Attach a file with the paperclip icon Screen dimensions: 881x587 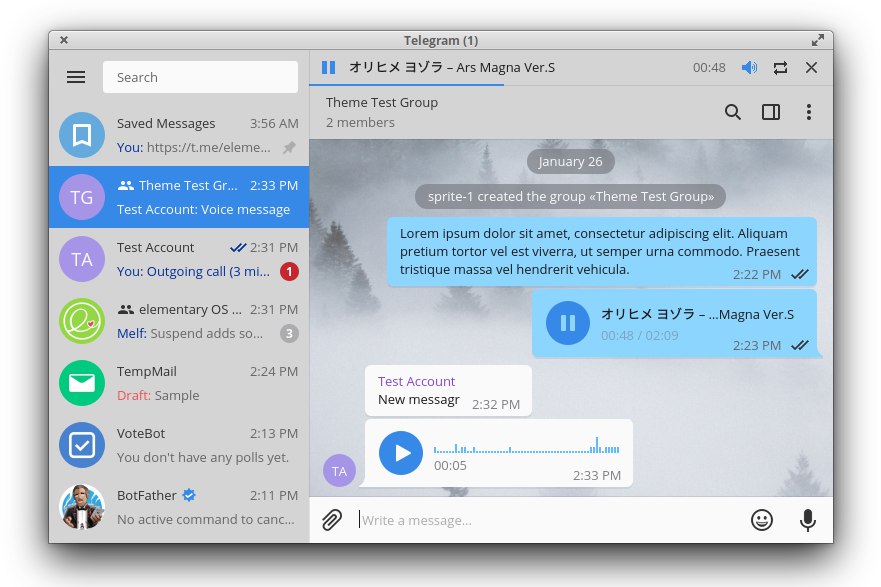point(332,520)
